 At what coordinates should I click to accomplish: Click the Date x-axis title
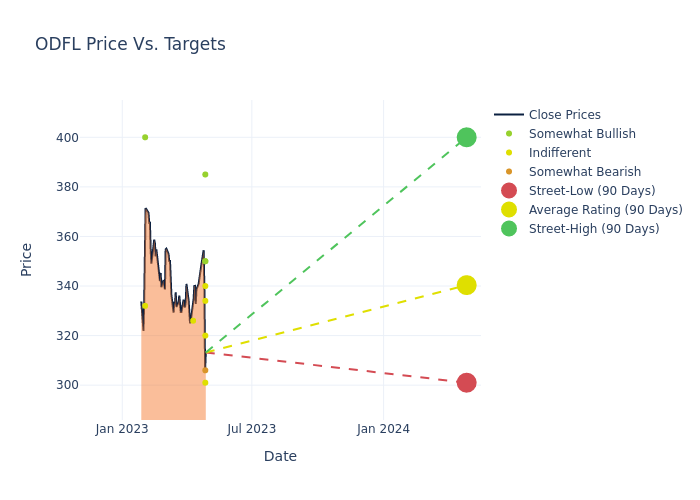(x=280, y=456)
